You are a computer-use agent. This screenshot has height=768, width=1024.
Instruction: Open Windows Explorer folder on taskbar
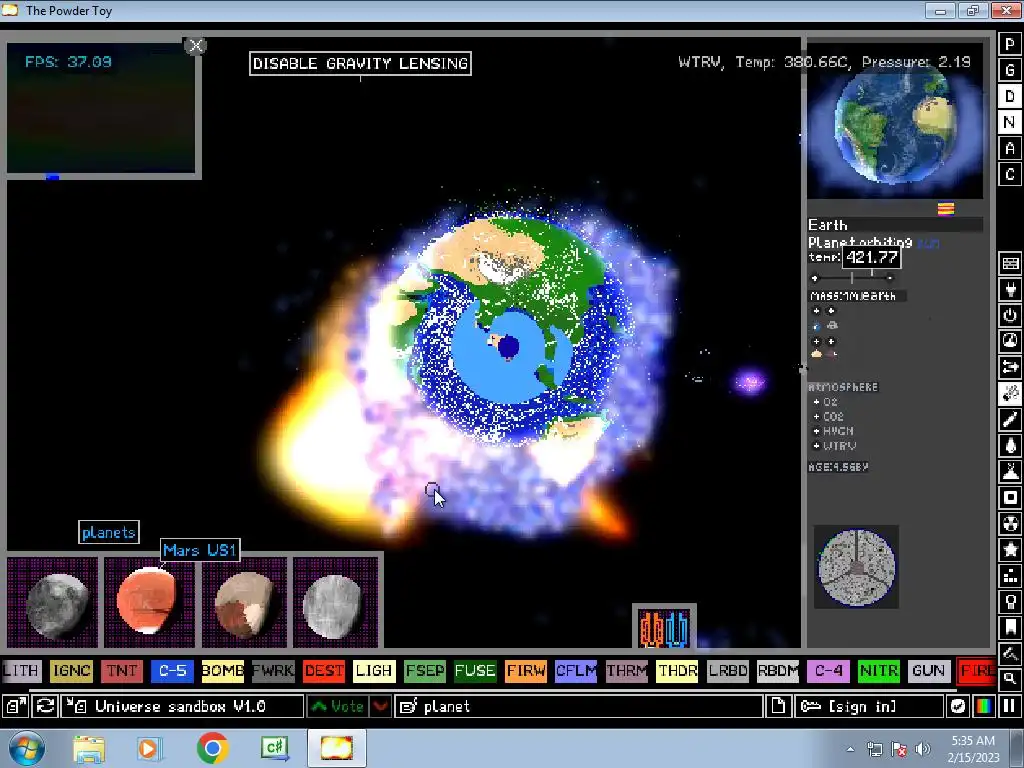(89, 749)
